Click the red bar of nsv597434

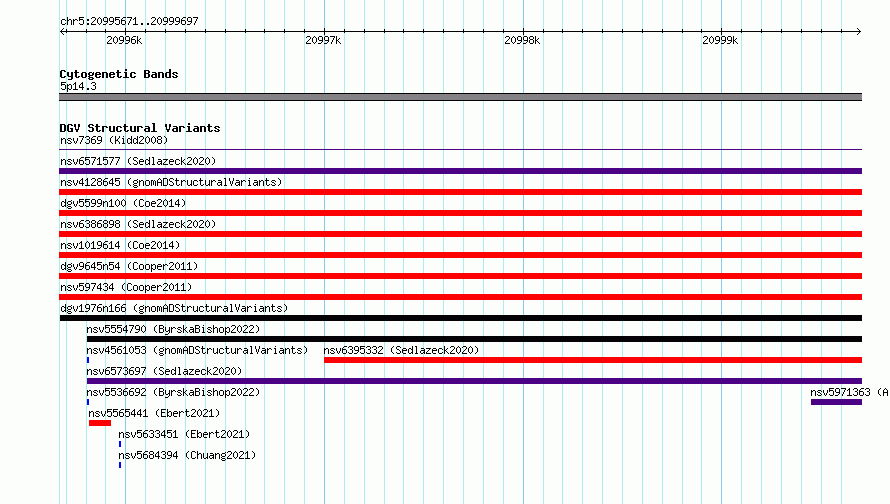[460, 297]
